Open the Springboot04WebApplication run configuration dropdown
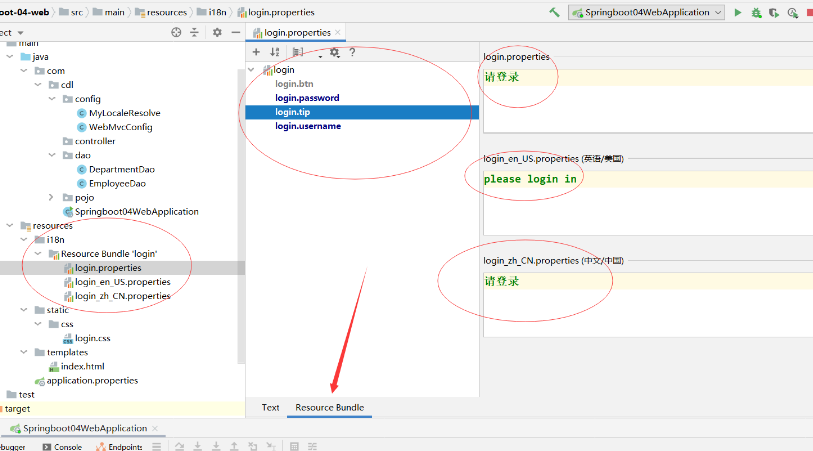The image size is (813, 451). [646, 12]
